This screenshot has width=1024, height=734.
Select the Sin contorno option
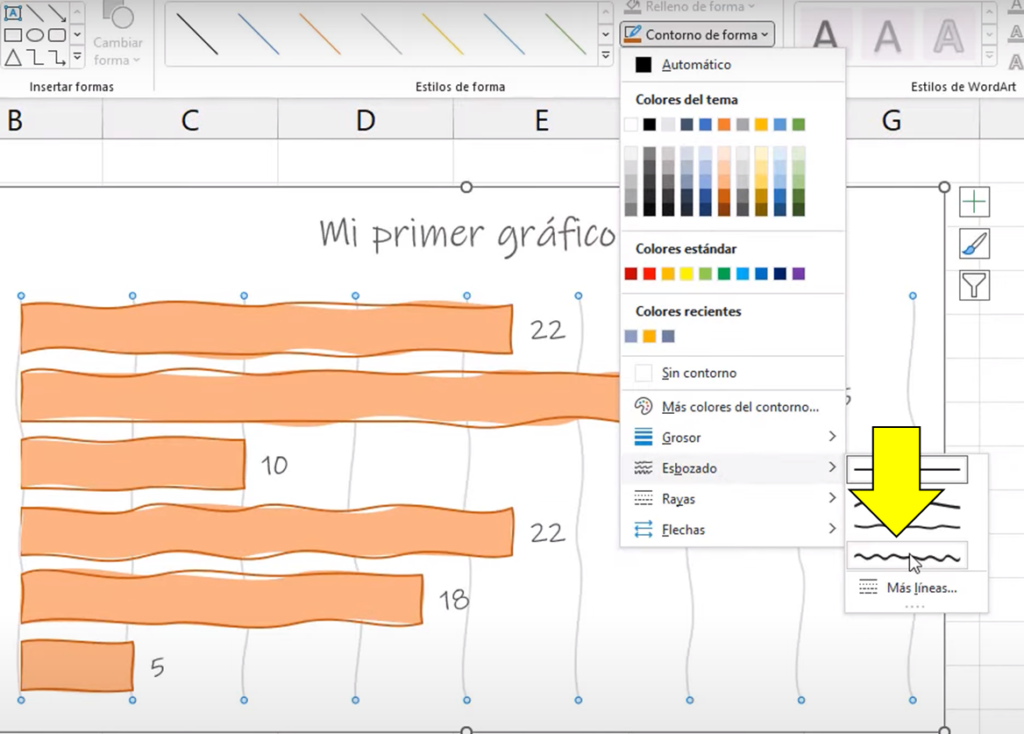(699, 373)
